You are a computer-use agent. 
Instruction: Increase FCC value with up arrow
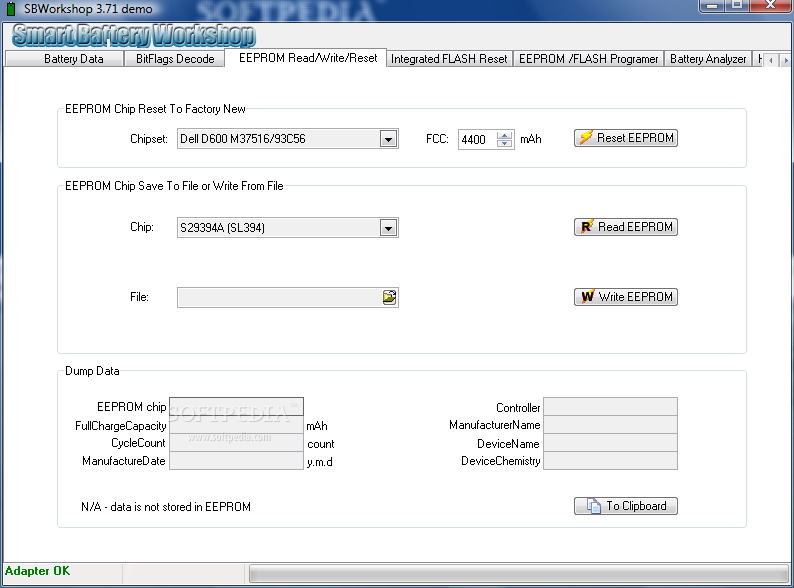pos(504,135)
